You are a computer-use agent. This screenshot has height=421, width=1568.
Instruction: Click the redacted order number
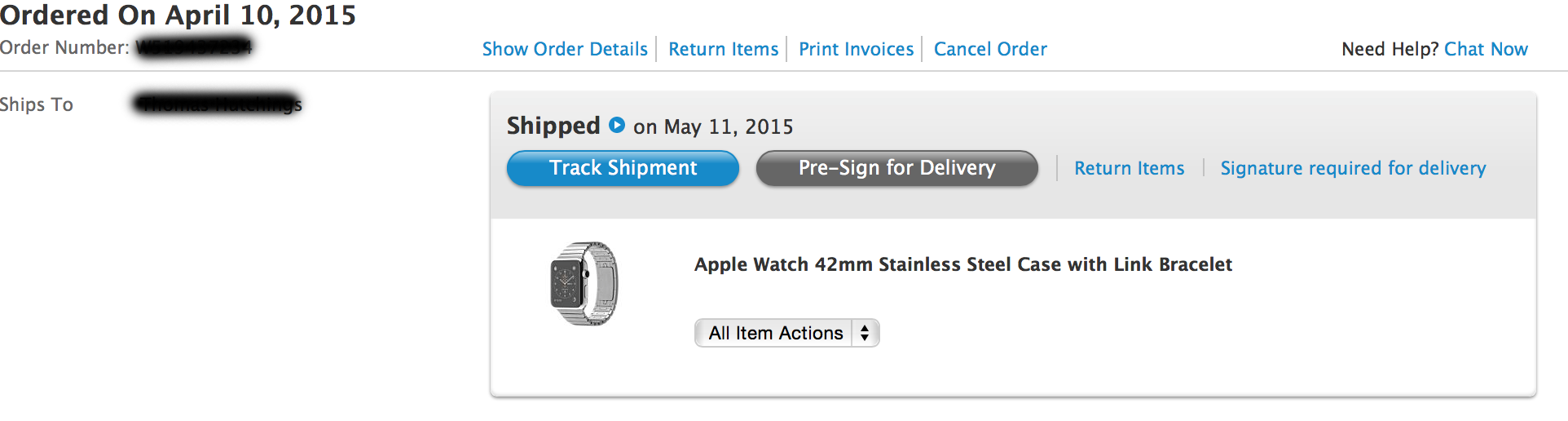[x=194, y=47]
